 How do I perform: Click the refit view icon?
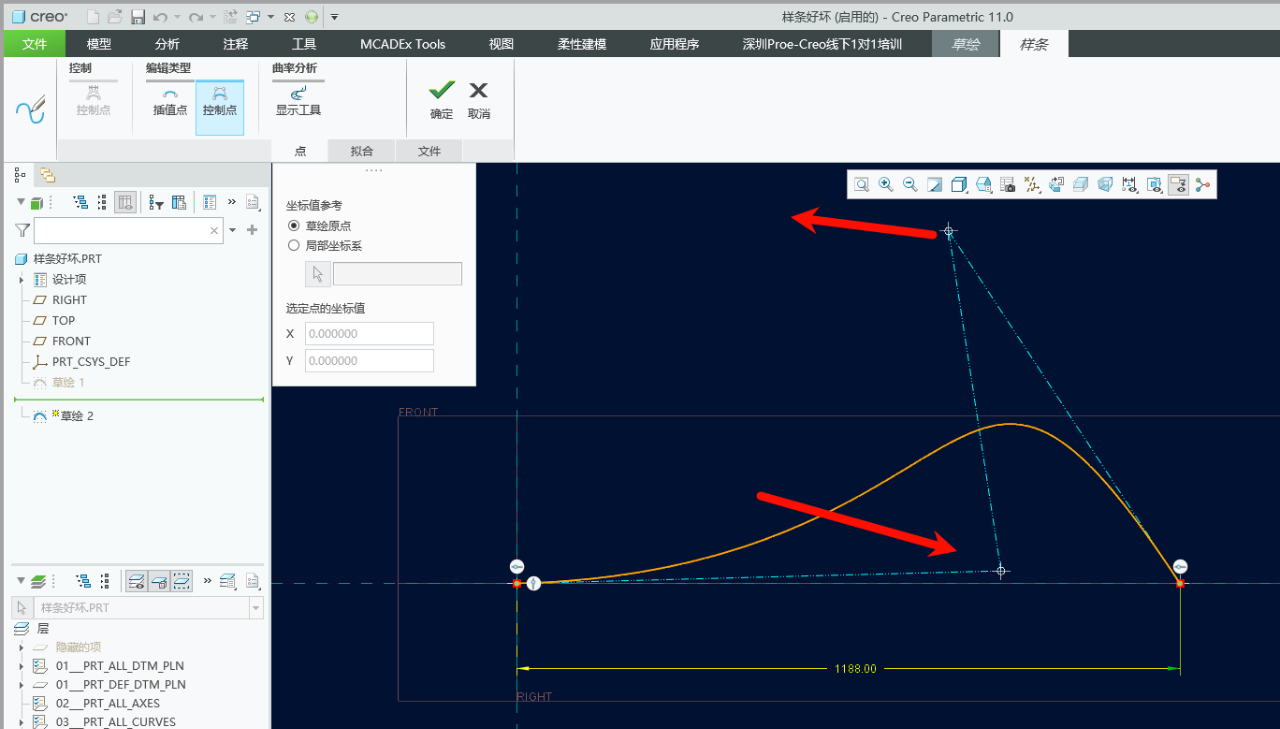(861, 185)
